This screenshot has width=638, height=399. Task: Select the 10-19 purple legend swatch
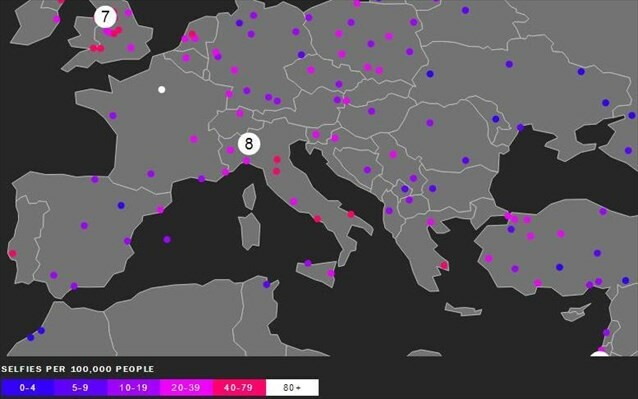tap(133, 388)
